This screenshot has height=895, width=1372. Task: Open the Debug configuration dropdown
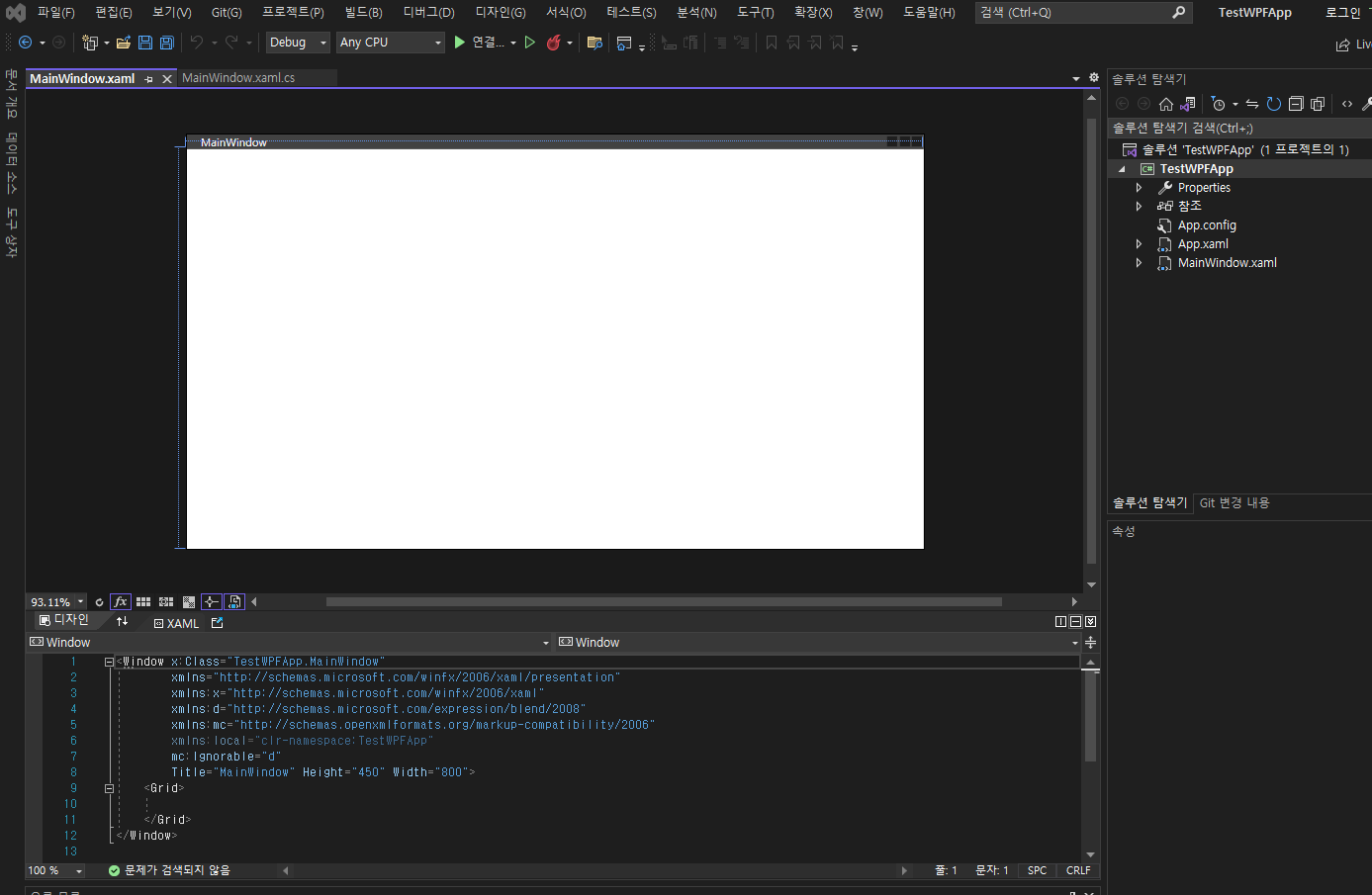point(299,43)
